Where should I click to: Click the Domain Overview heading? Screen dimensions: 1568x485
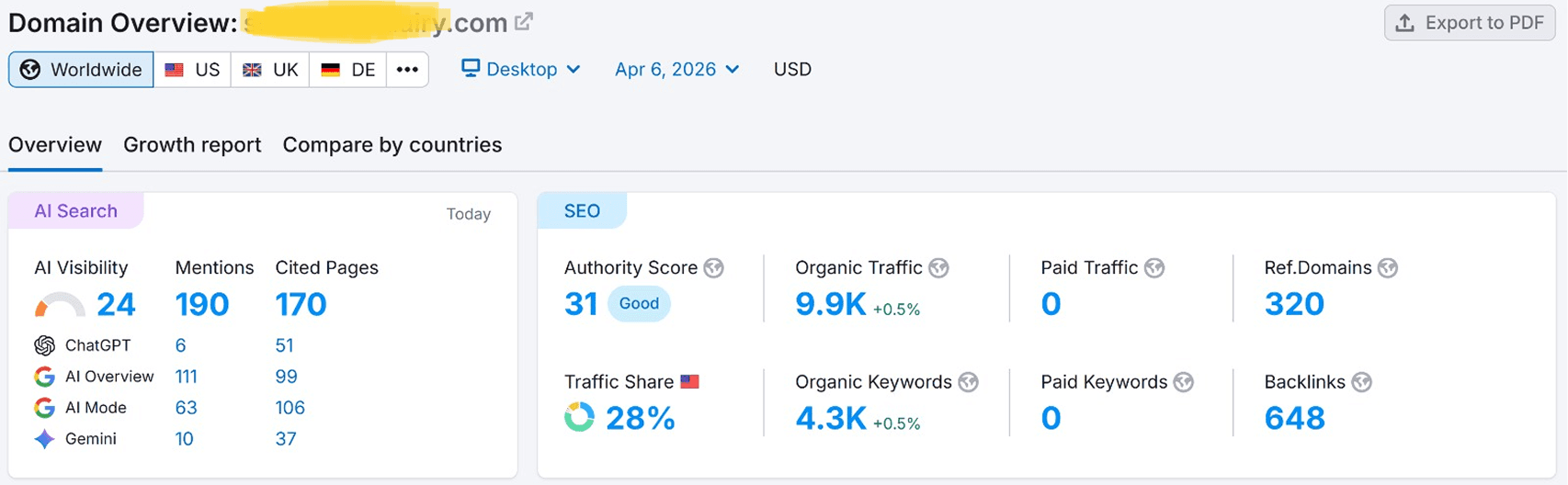tap(123, 23)
